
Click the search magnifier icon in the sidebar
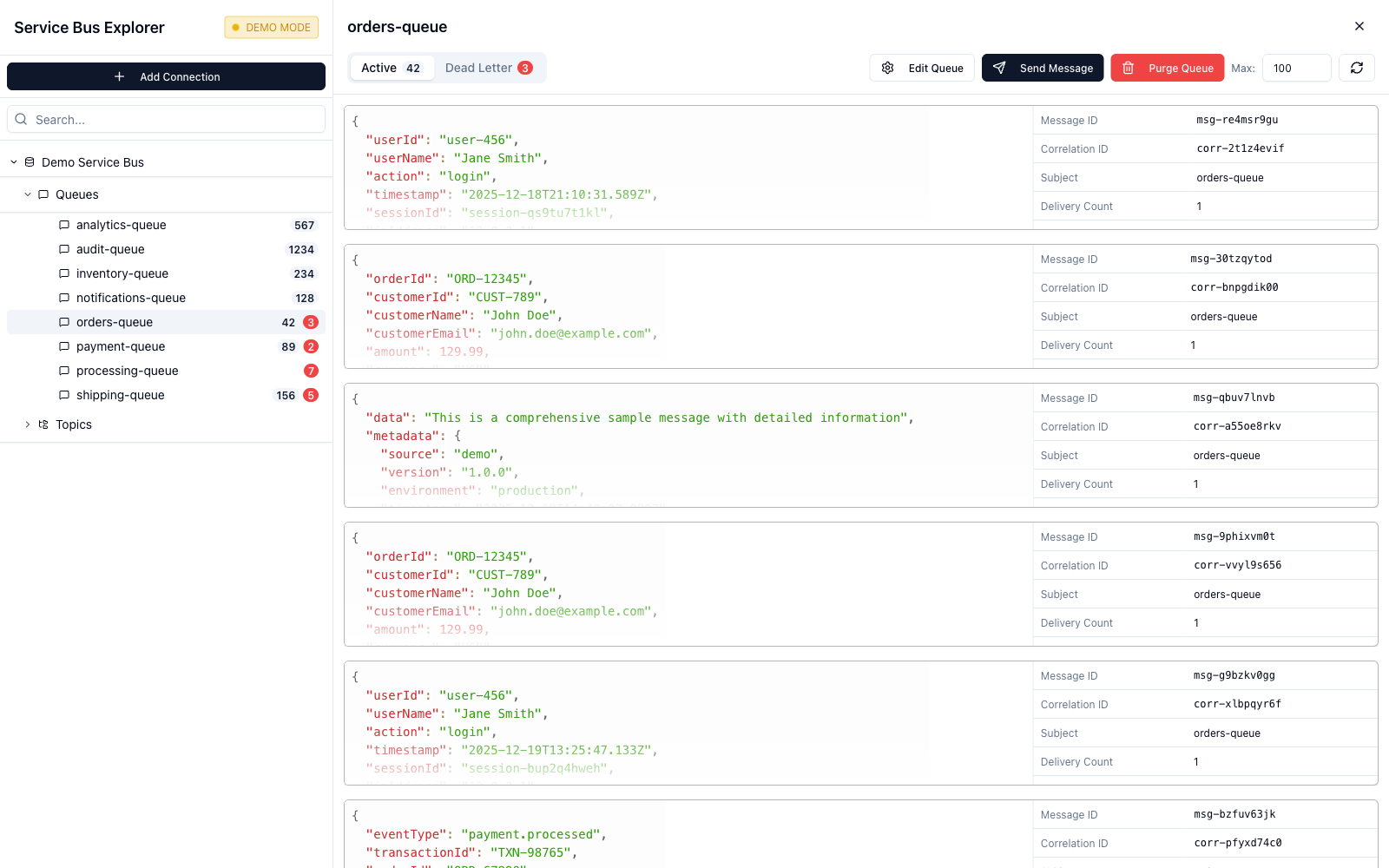21,119
